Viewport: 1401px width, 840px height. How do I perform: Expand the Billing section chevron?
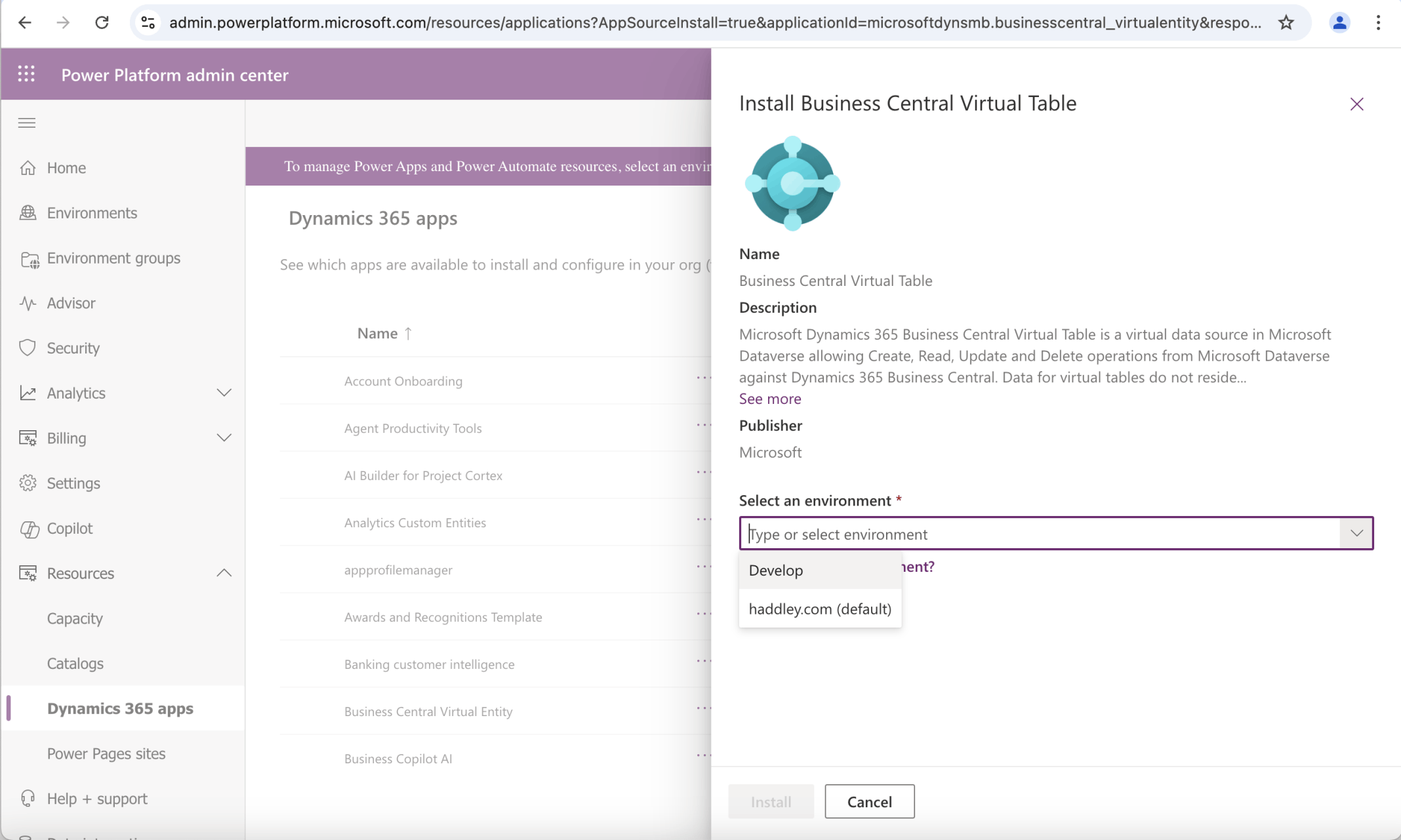tap(224, 437)
